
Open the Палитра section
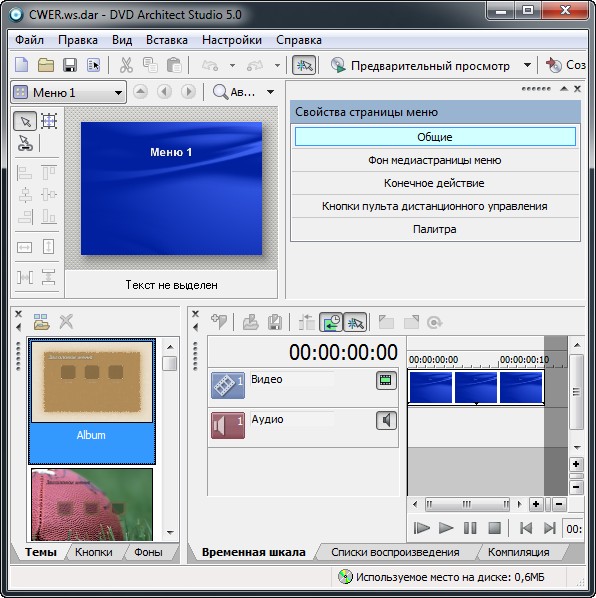(x=435, y=229)
